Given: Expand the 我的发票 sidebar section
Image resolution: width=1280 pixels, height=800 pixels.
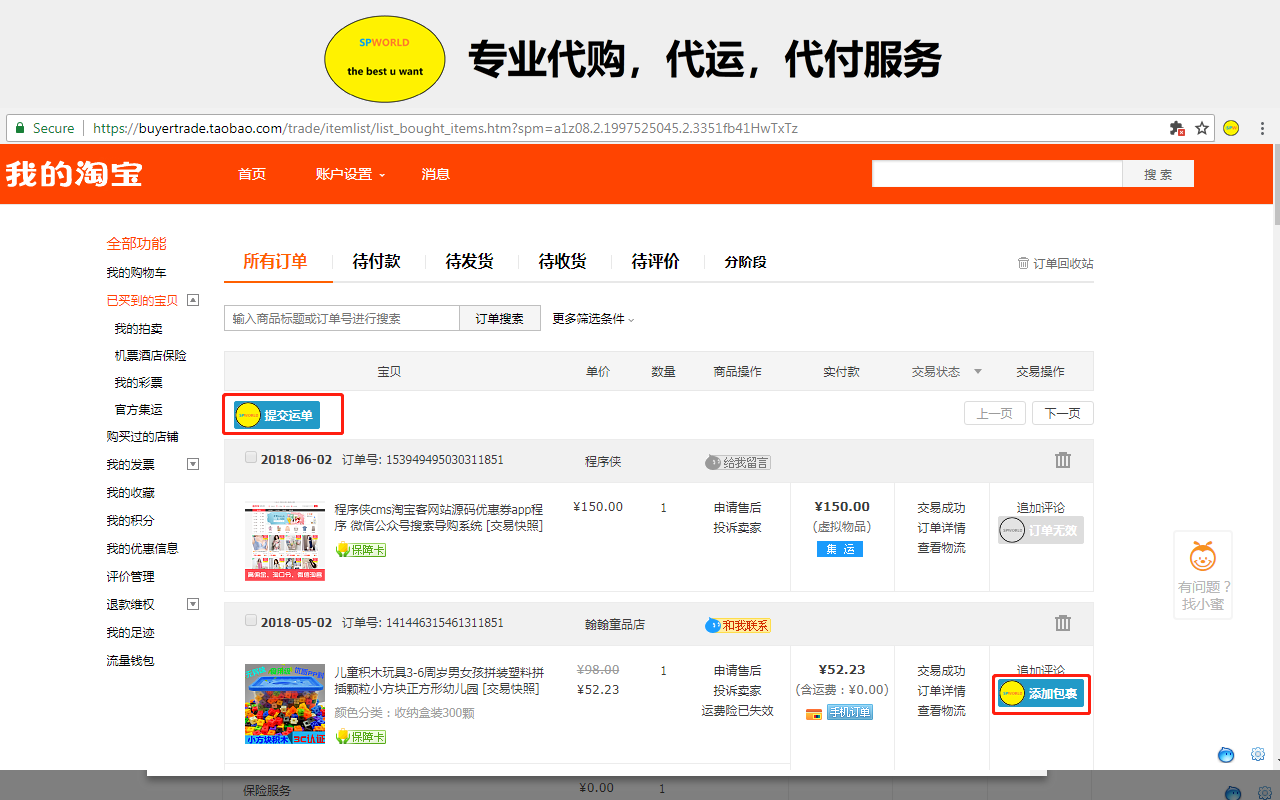Looking at the screenshot, I should tap(193, 464).
